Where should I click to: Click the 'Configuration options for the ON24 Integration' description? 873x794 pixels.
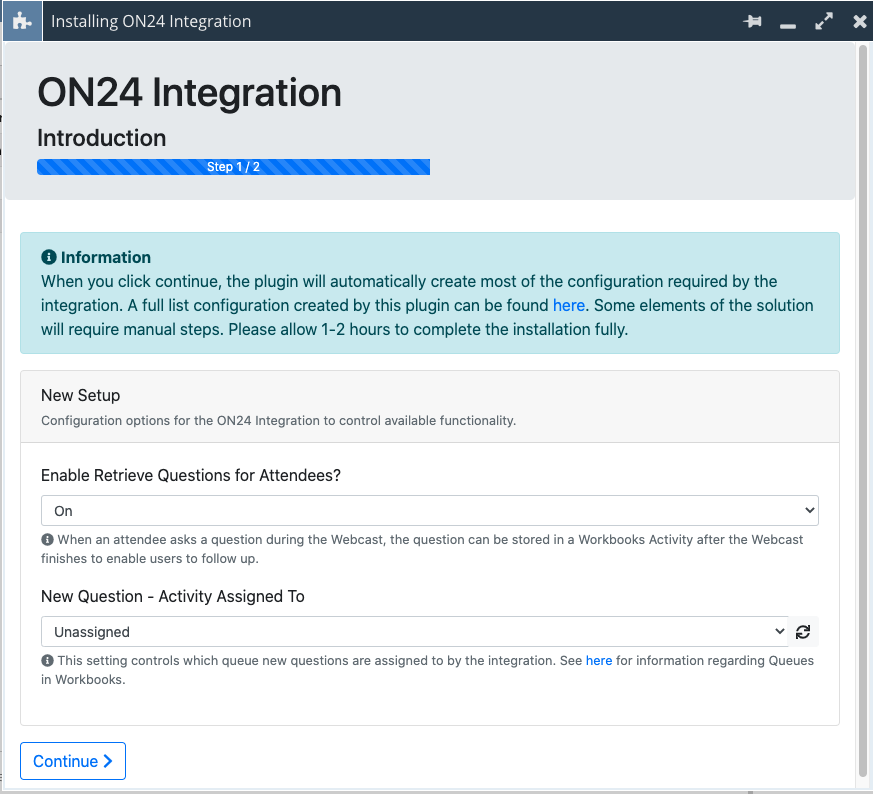(x=278, y=420)
